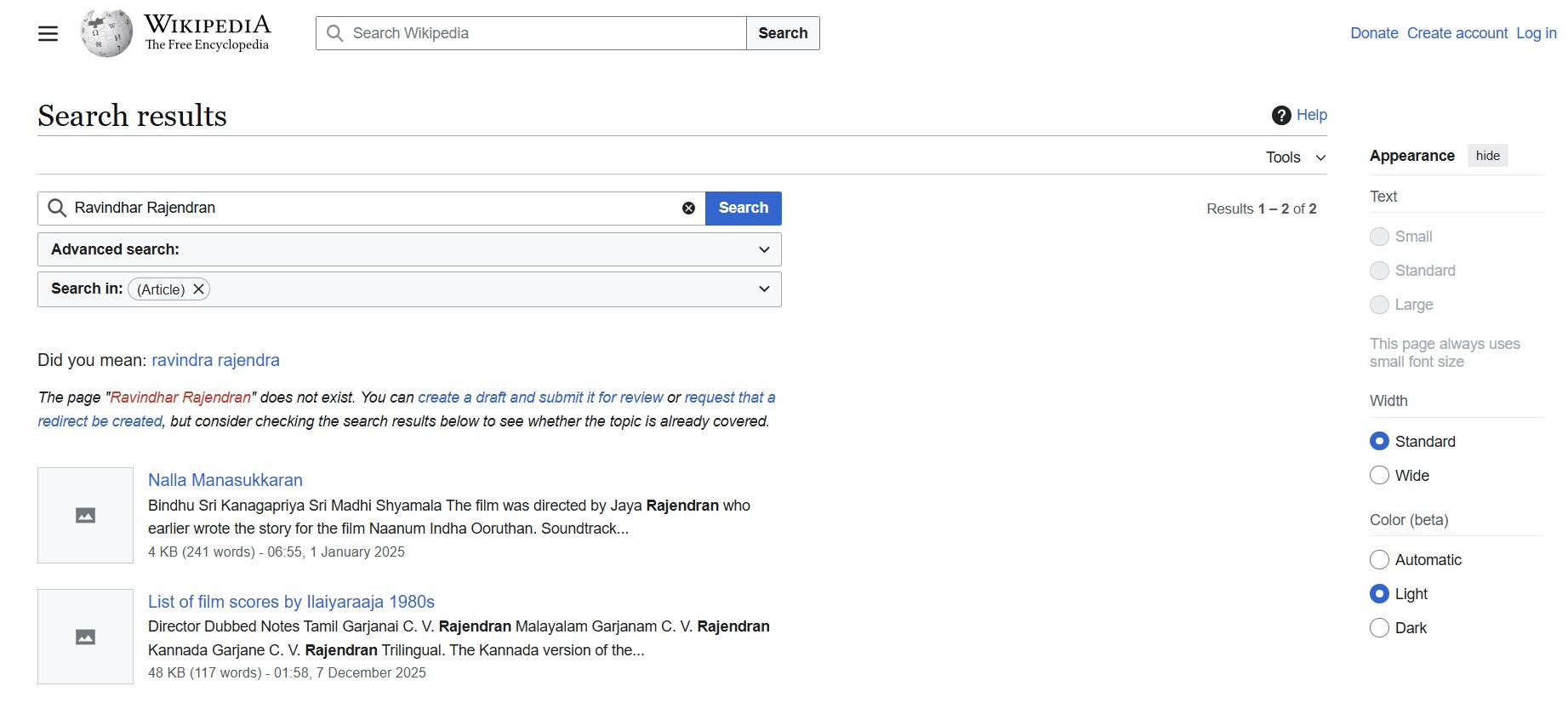
Task: Expand the Search in namespaces section
Action: pyautogui.click(x=763, y=289)
